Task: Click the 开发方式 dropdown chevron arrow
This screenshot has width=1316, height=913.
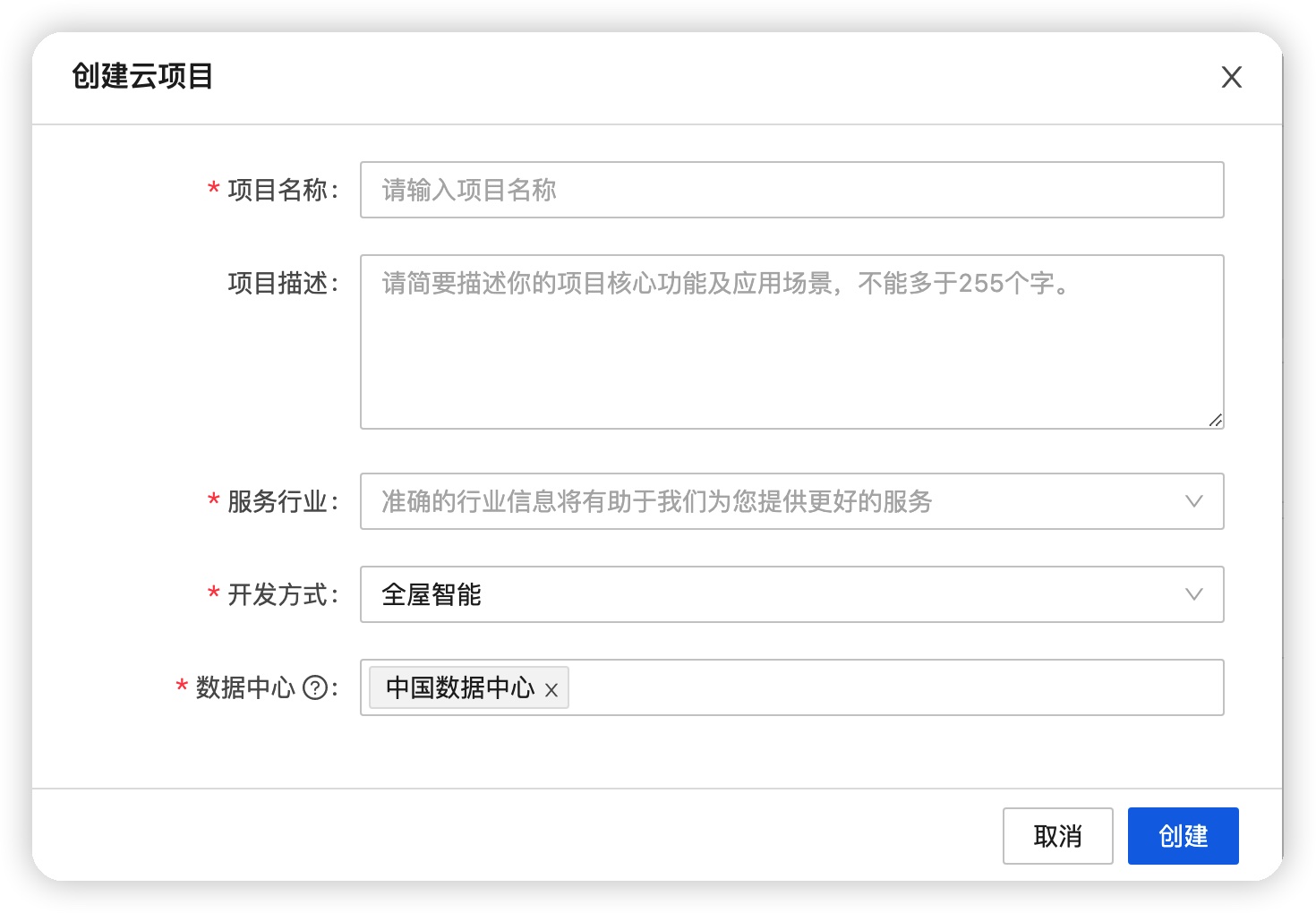Action: (1193, 594)
